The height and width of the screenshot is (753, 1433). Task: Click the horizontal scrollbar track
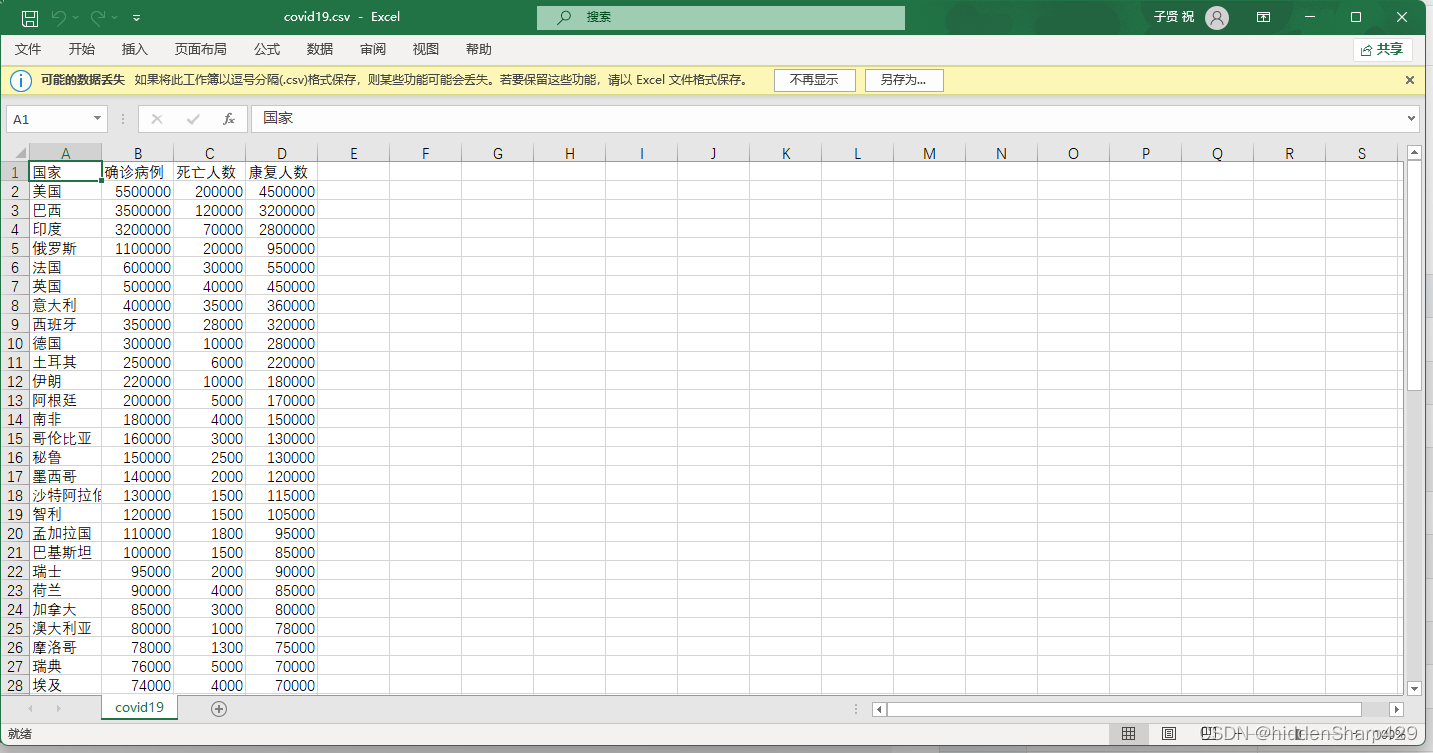pyautogui.click(x=1138, y=709)
